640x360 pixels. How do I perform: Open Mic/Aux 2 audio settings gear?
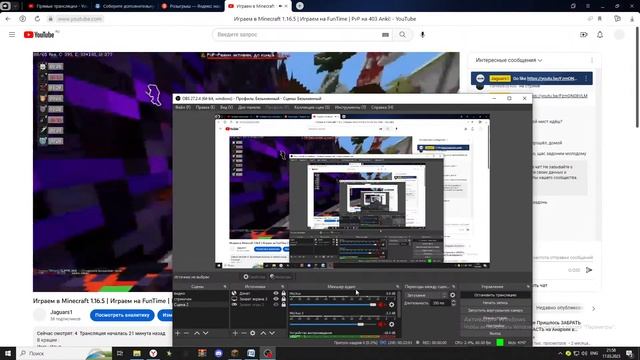coord(391,324)
